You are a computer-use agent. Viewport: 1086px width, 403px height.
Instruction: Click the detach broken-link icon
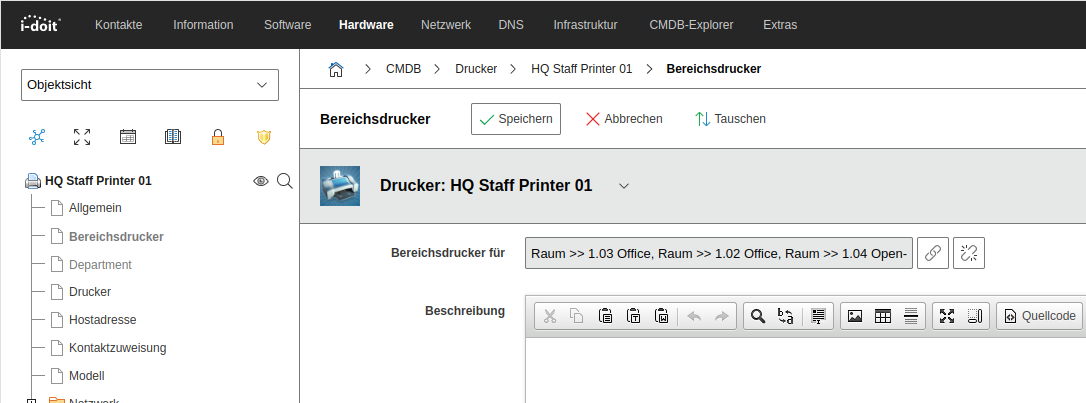969,254
